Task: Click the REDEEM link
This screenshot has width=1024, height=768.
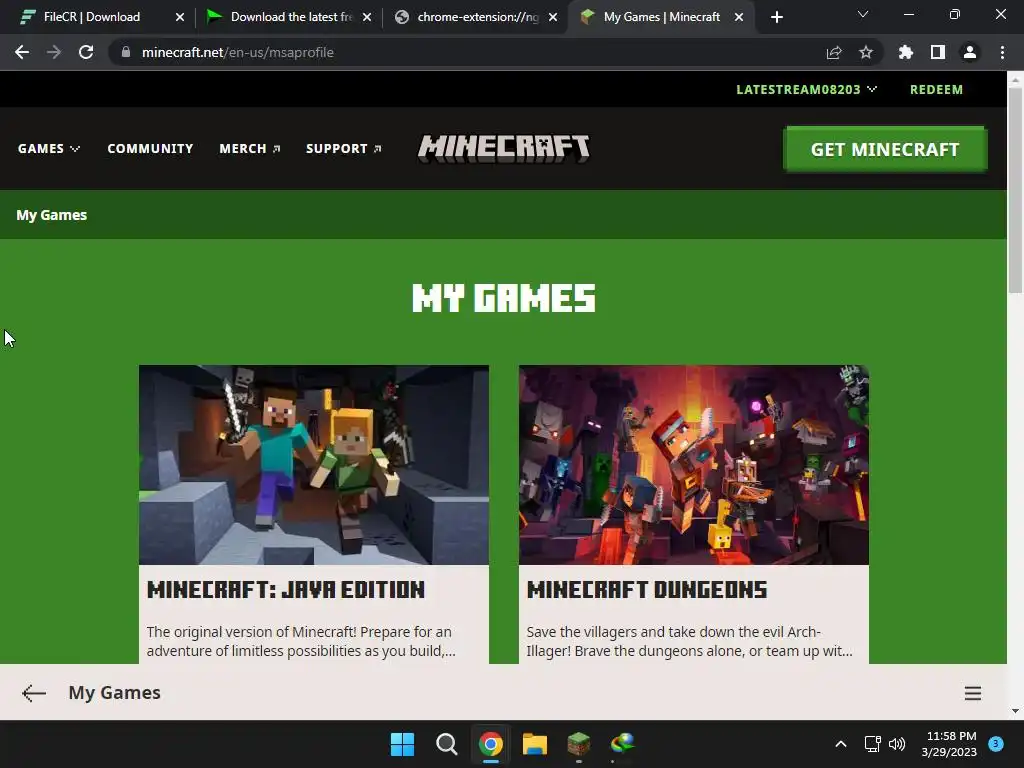Action: tap(936, 89)
